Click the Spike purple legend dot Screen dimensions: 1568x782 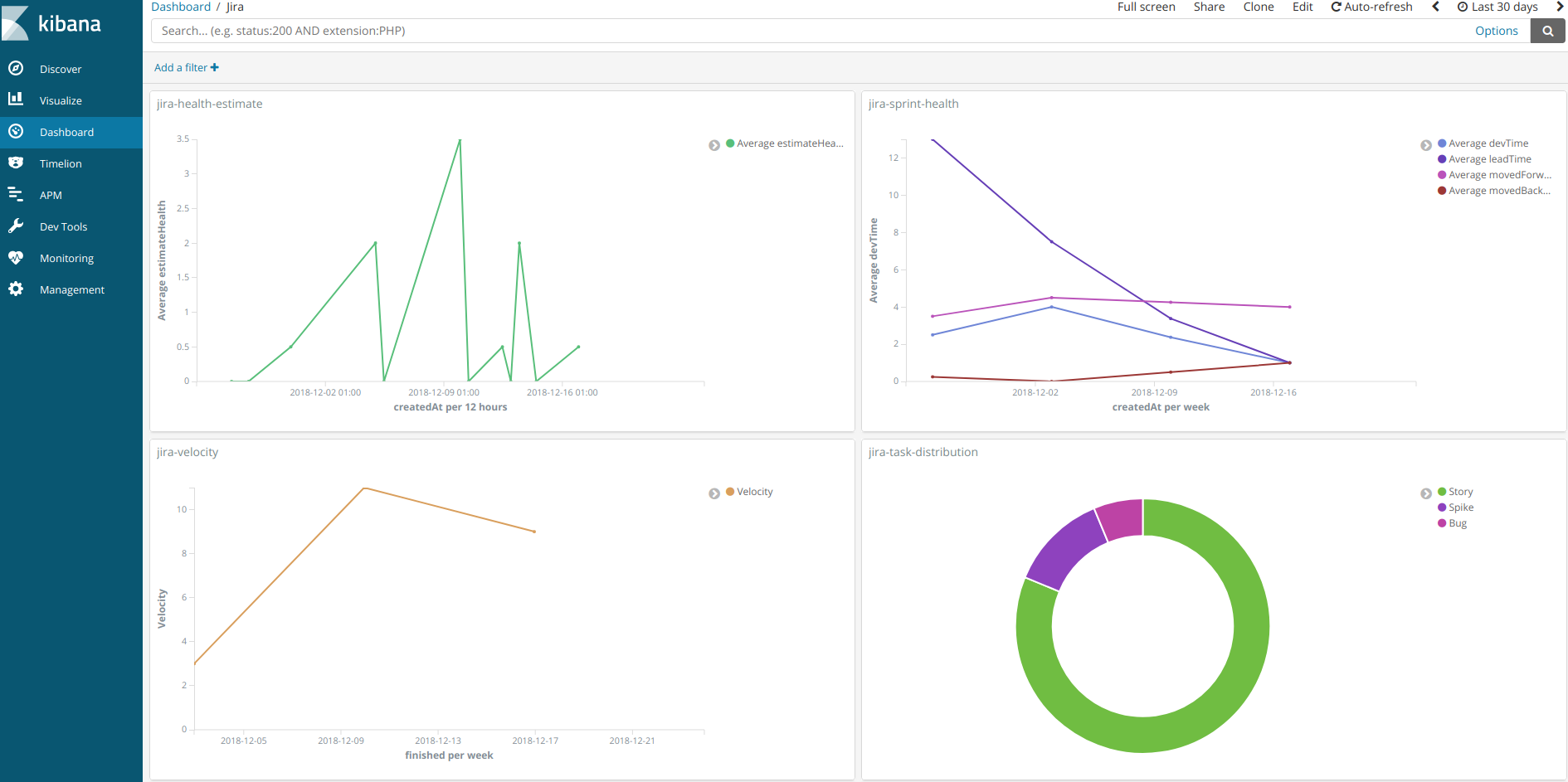pyautogui.click(x=1442, y=507)
